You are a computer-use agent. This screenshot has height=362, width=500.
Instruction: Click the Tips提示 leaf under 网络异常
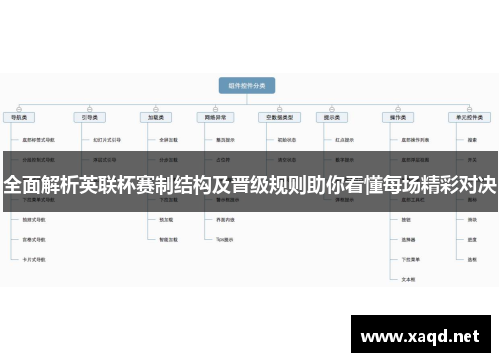[x=225, y=240]
